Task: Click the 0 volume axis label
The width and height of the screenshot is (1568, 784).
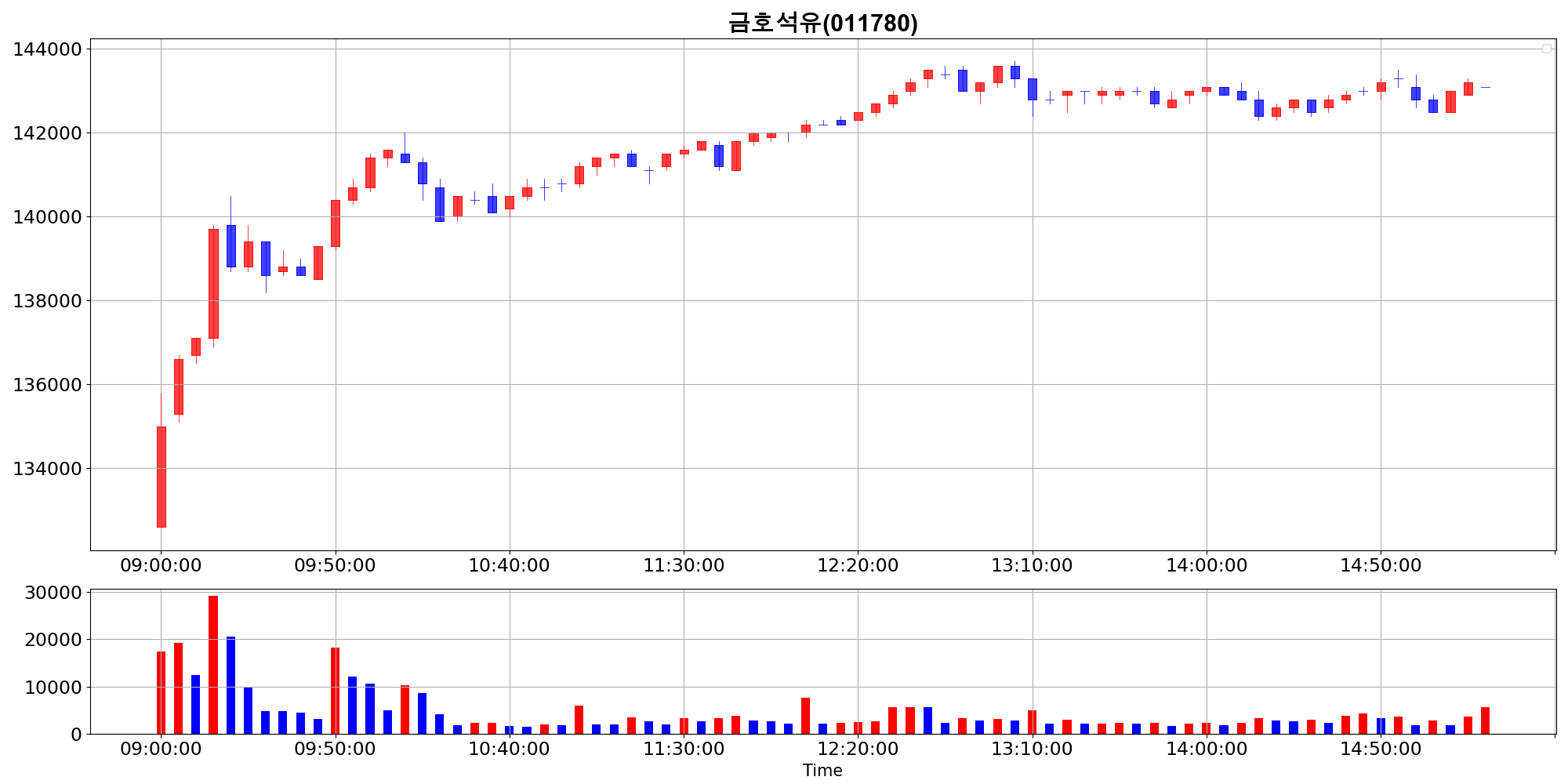Action: coord(76,735)
